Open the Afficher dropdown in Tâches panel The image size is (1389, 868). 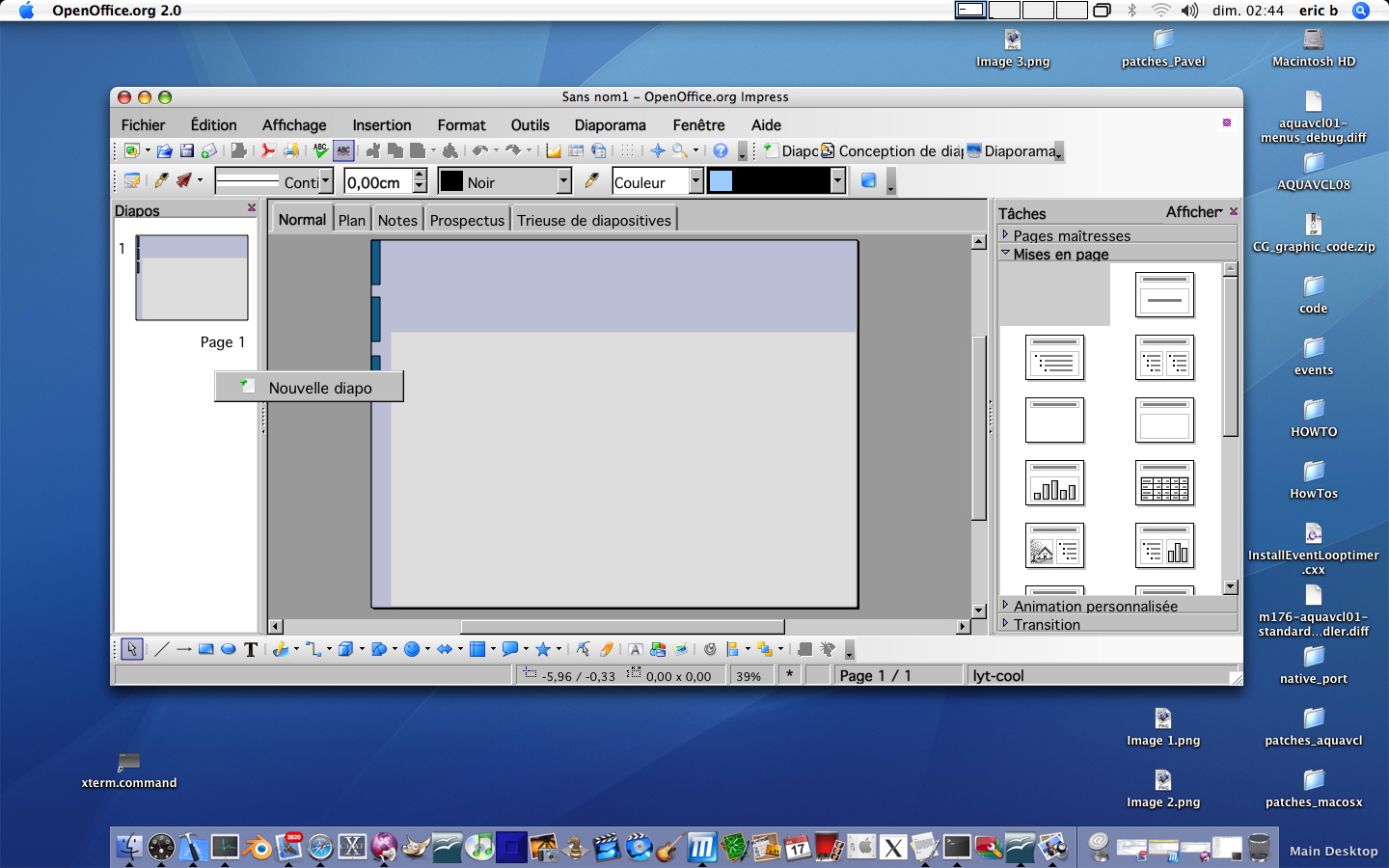[1194, 212]
